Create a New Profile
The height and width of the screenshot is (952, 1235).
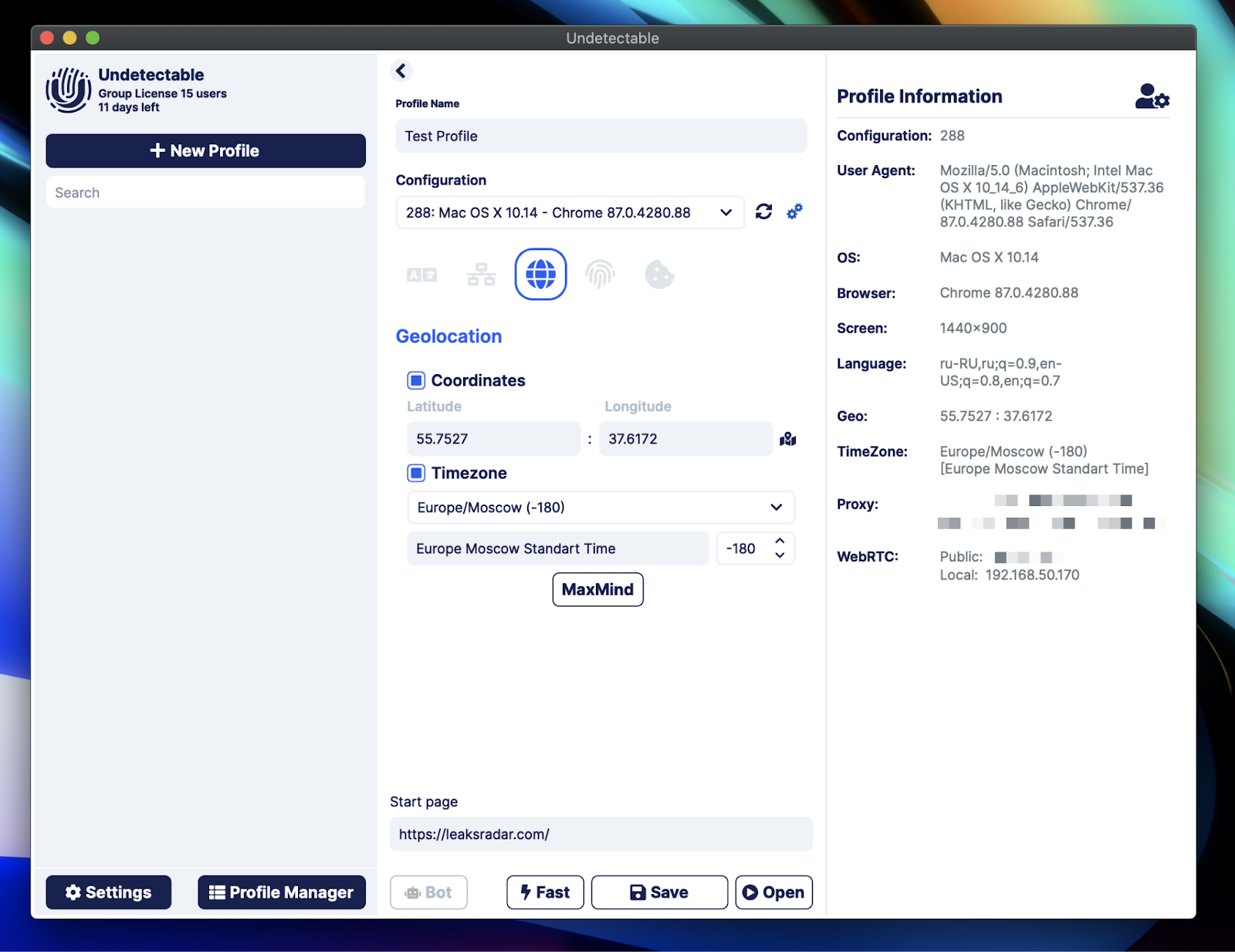point(205,151)
